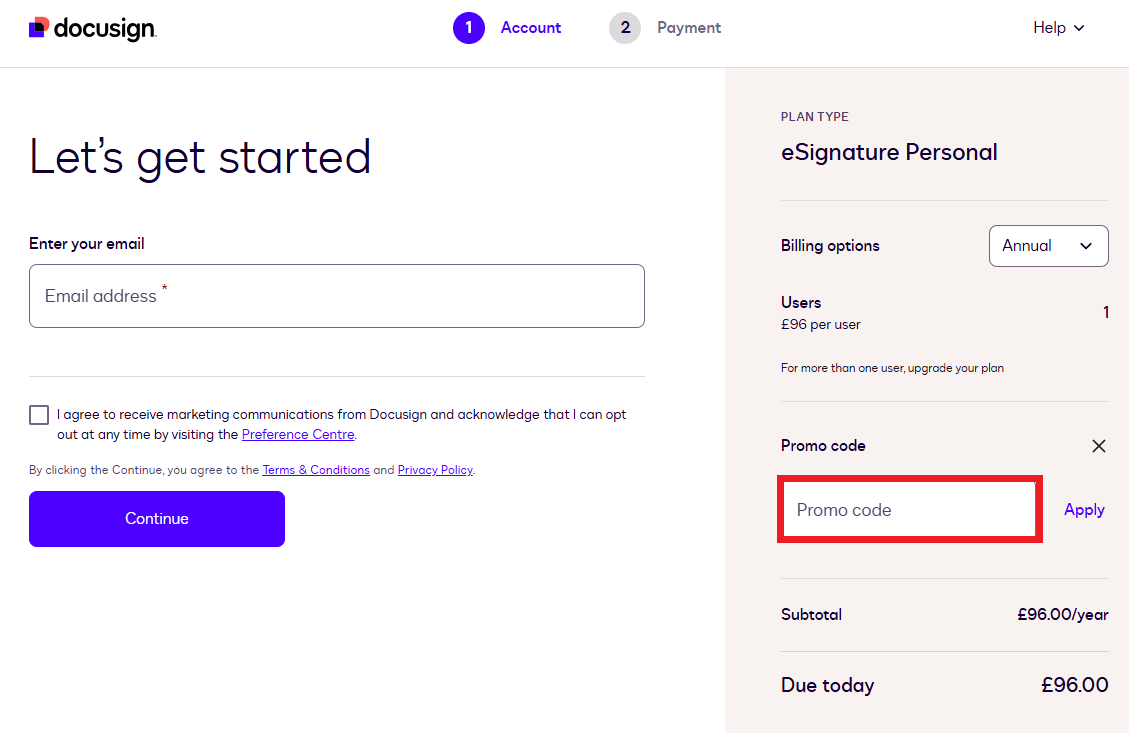
Task: Click the eSignature Personal plan title
Action: tap(889, 151)
